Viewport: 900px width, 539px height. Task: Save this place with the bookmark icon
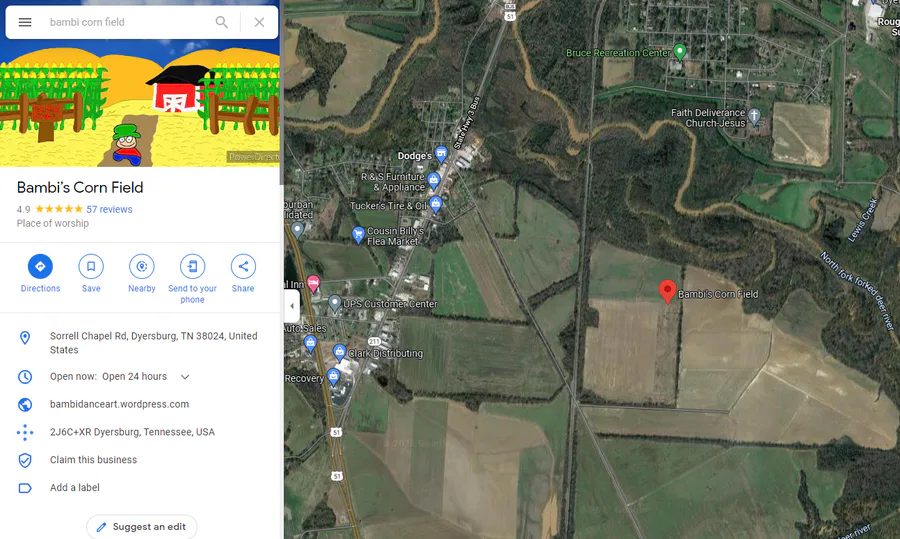coord(91,266)
